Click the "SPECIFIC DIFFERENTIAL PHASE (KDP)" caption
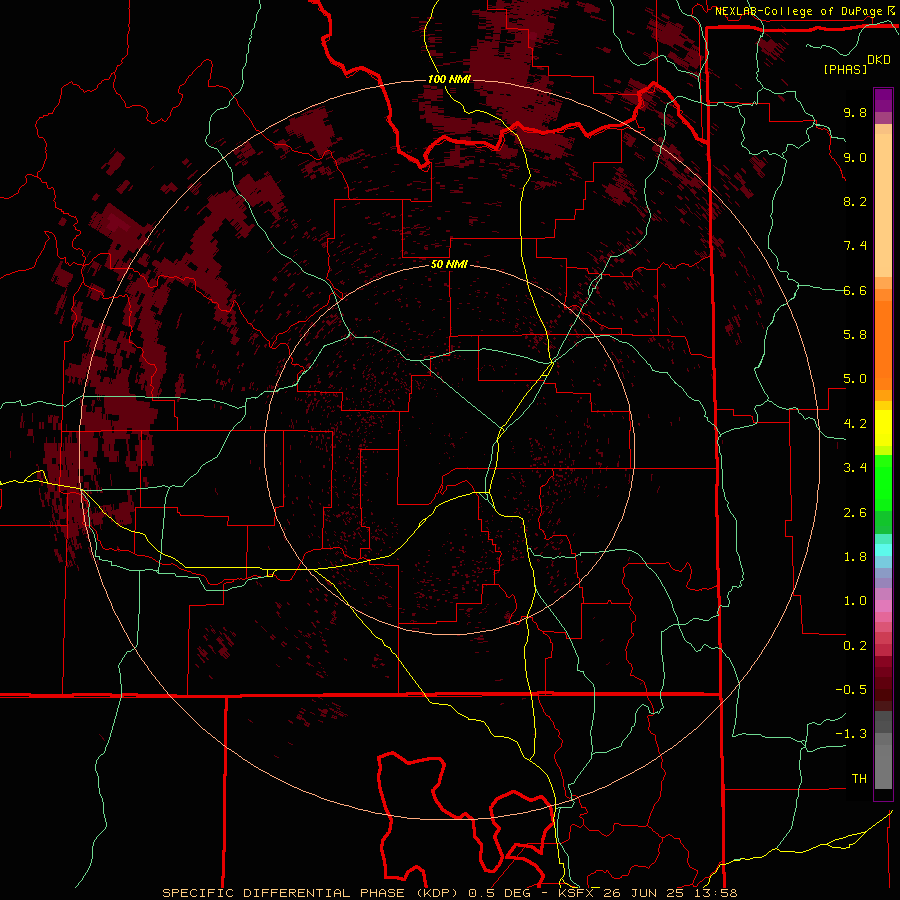Image resolution: width=900 pixels, height=900 pixels. coord(312,893)
